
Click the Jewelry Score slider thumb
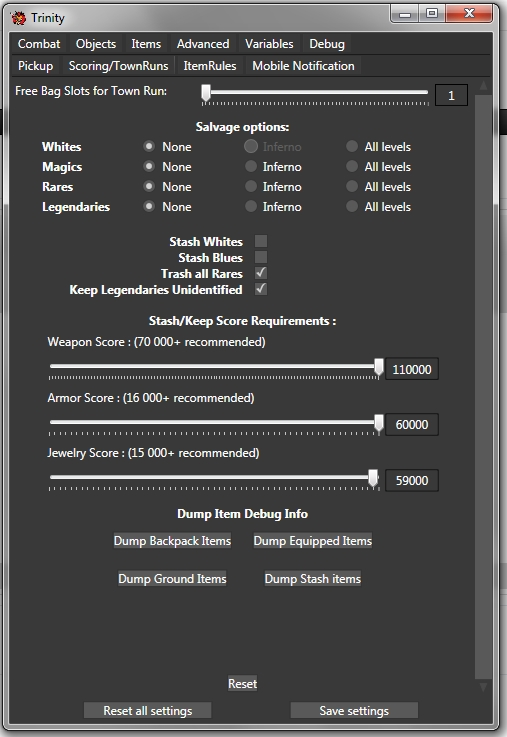click(x=373, y=478)
